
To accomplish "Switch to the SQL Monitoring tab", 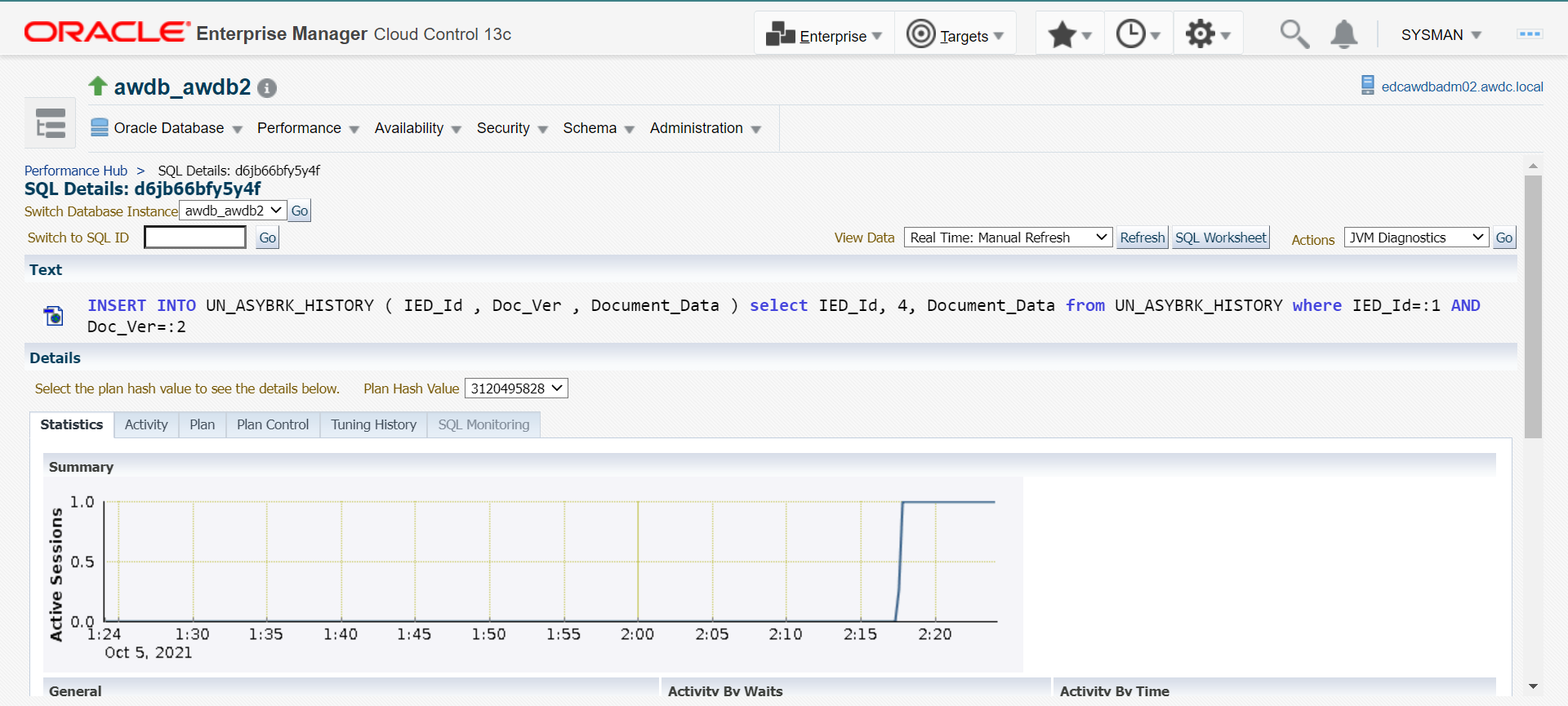I will pyautogui.click(x=483, y=424).
